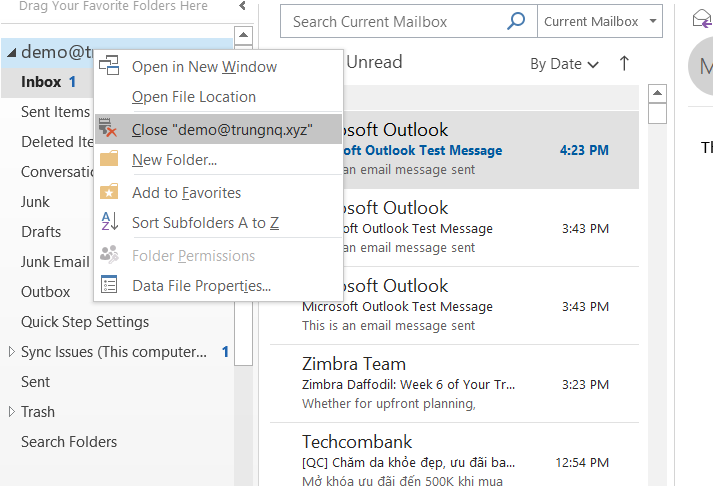Click the sender avatar circle in reading pane
The height and width of the screenshot is (486, 713).
[701, 67]
